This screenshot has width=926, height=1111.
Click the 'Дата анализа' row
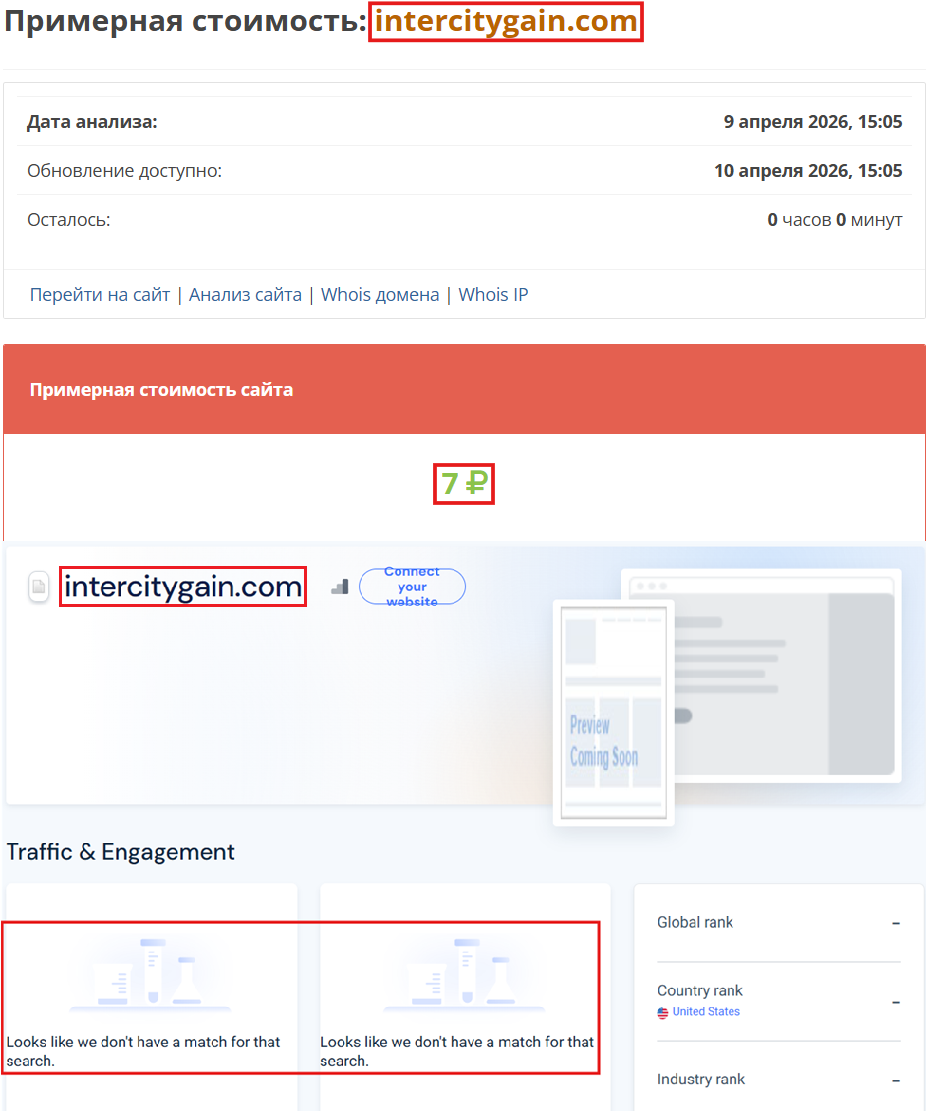[463, 121]
